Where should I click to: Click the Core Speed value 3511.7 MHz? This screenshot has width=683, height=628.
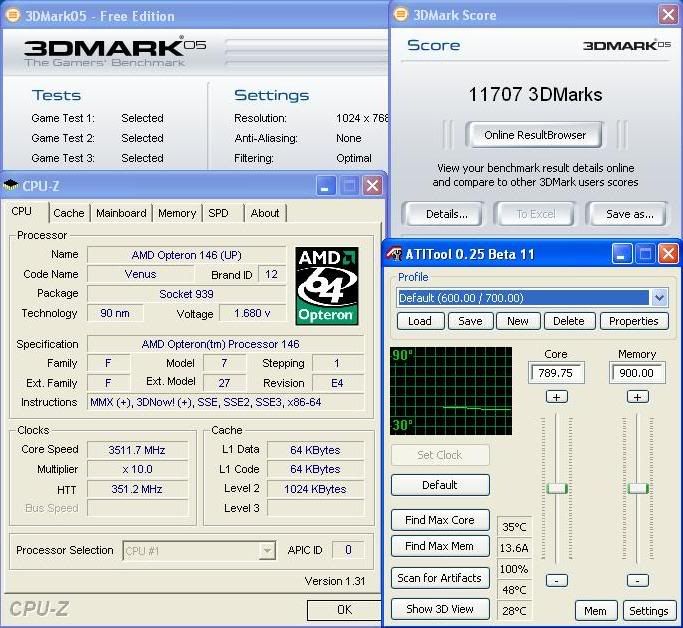coord(137,449)
